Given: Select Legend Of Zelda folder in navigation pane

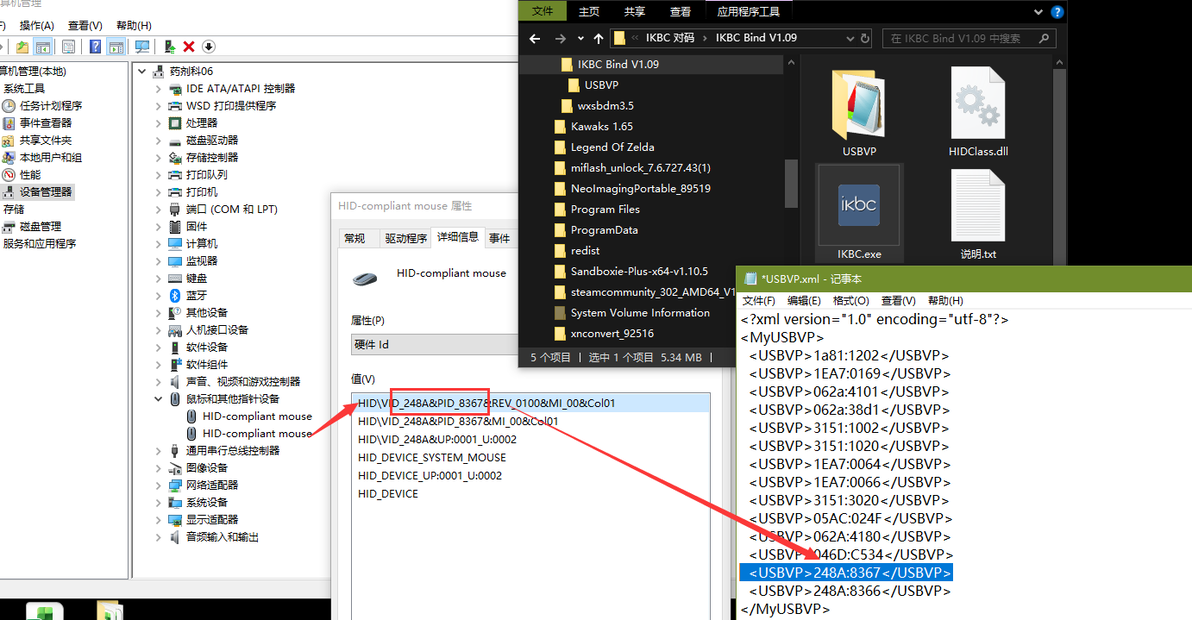Looking at the screenshot, I should point(612,147).
